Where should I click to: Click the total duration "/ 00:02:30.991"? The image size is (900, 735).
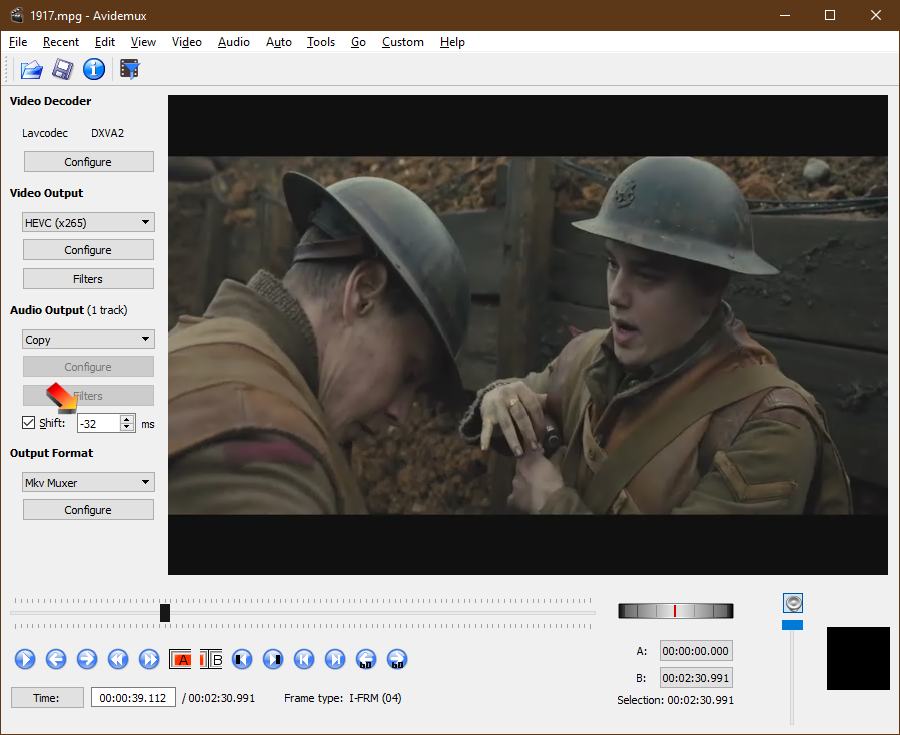pos(219,698)
